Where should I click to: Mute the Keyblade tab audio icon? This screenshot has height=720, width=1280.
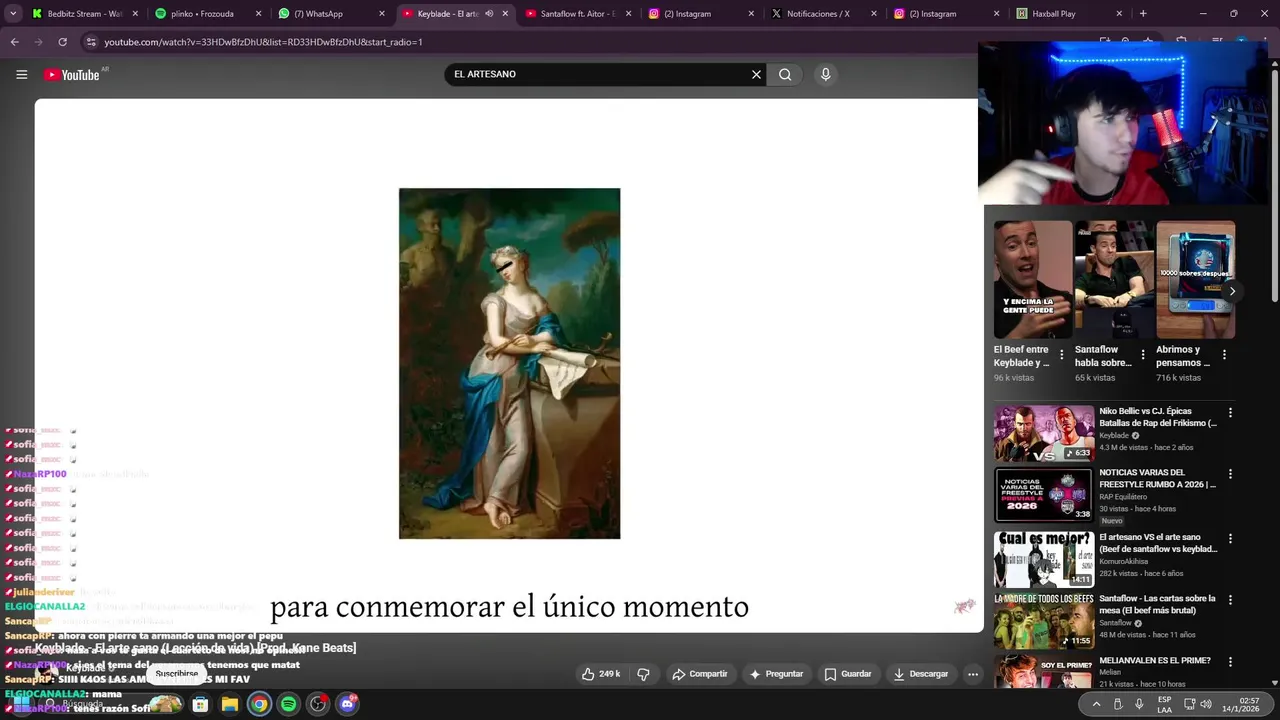489,14
